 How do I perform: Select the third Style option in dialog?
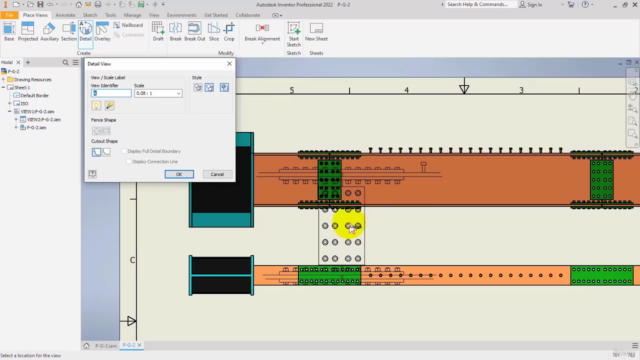point(224,87)
